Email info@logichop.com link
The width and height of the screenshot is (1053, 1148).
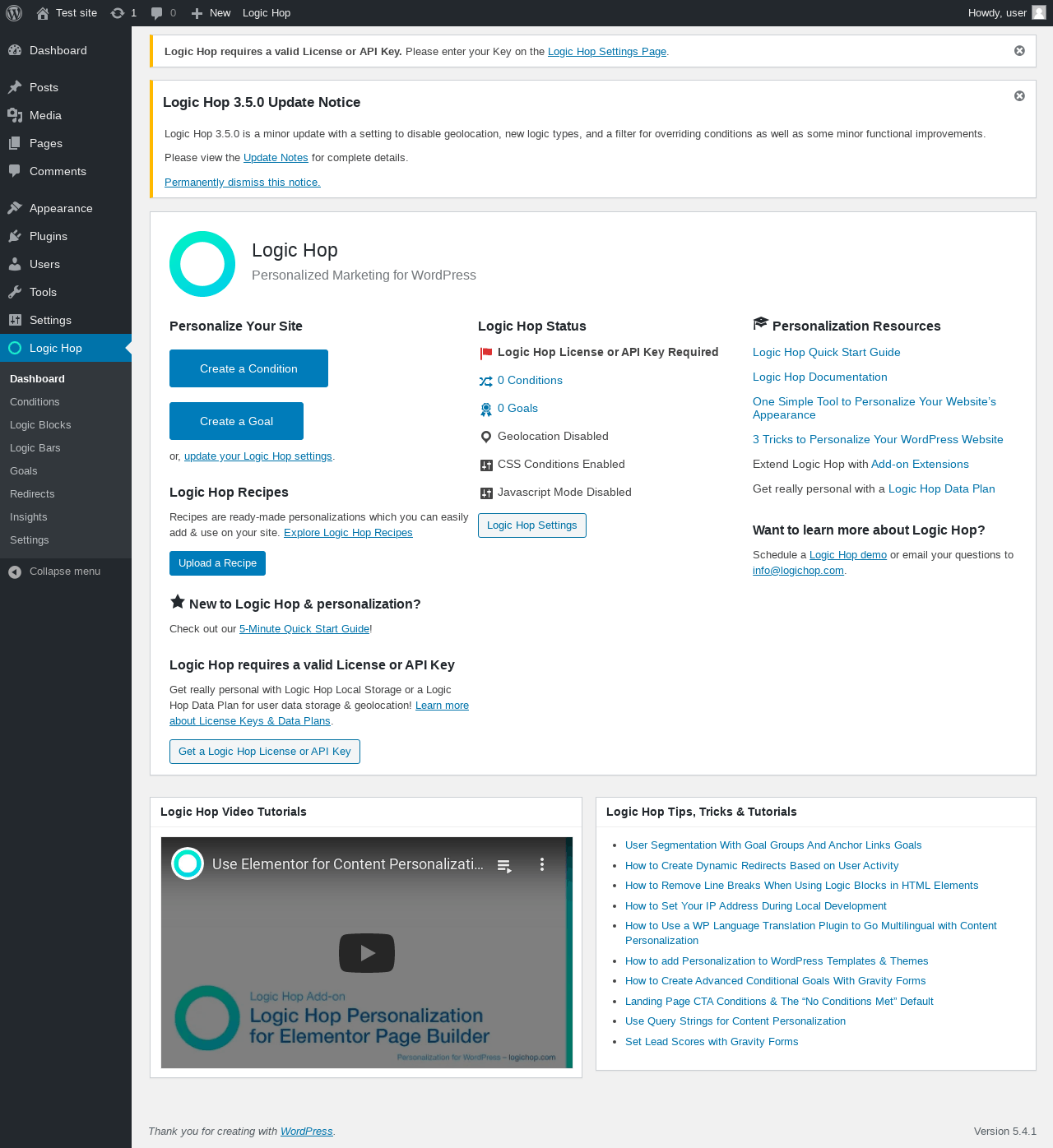[798, 571]
